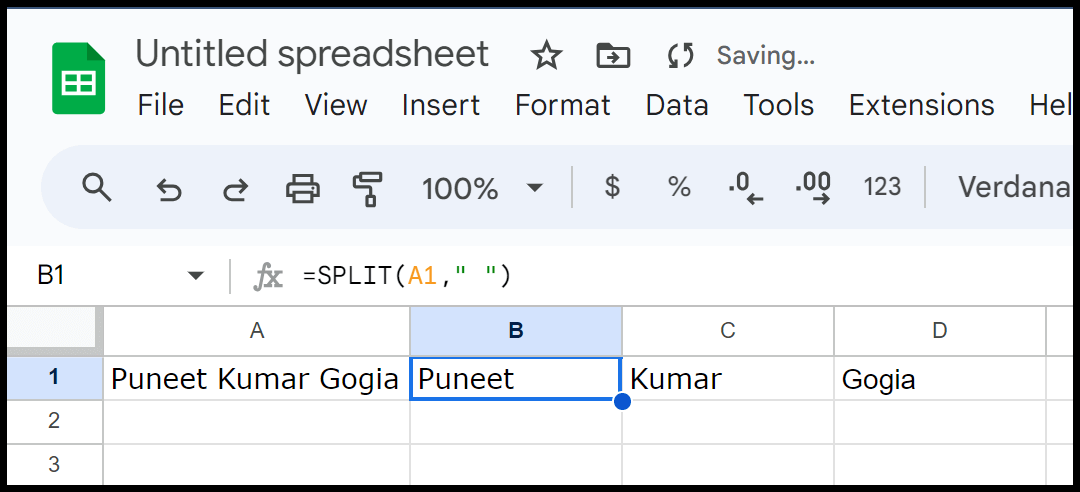Click the Google Sheets home logo

[x=79, y=79]
